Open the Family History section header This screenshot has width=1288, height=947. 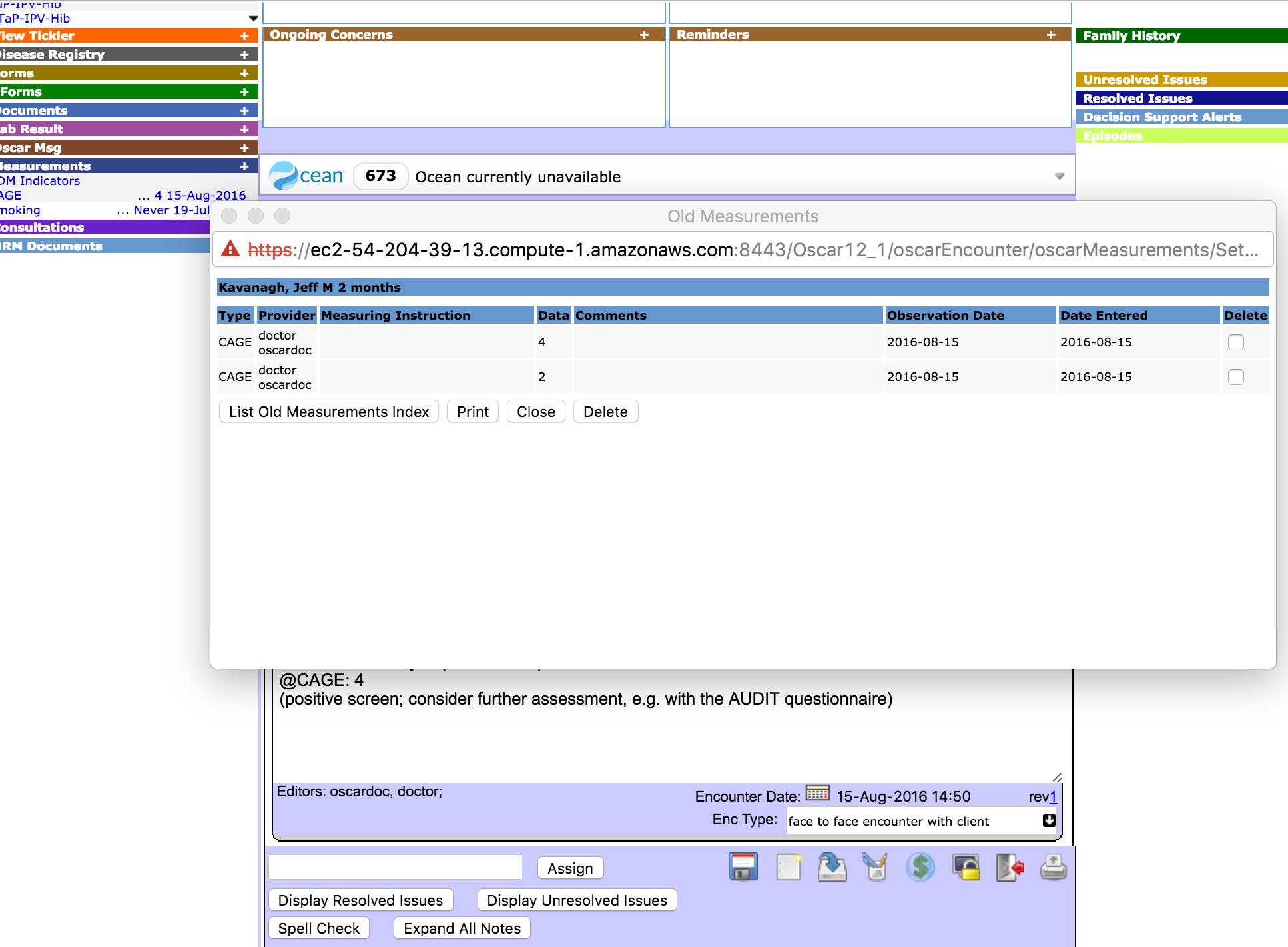(x=1131, y=36)
